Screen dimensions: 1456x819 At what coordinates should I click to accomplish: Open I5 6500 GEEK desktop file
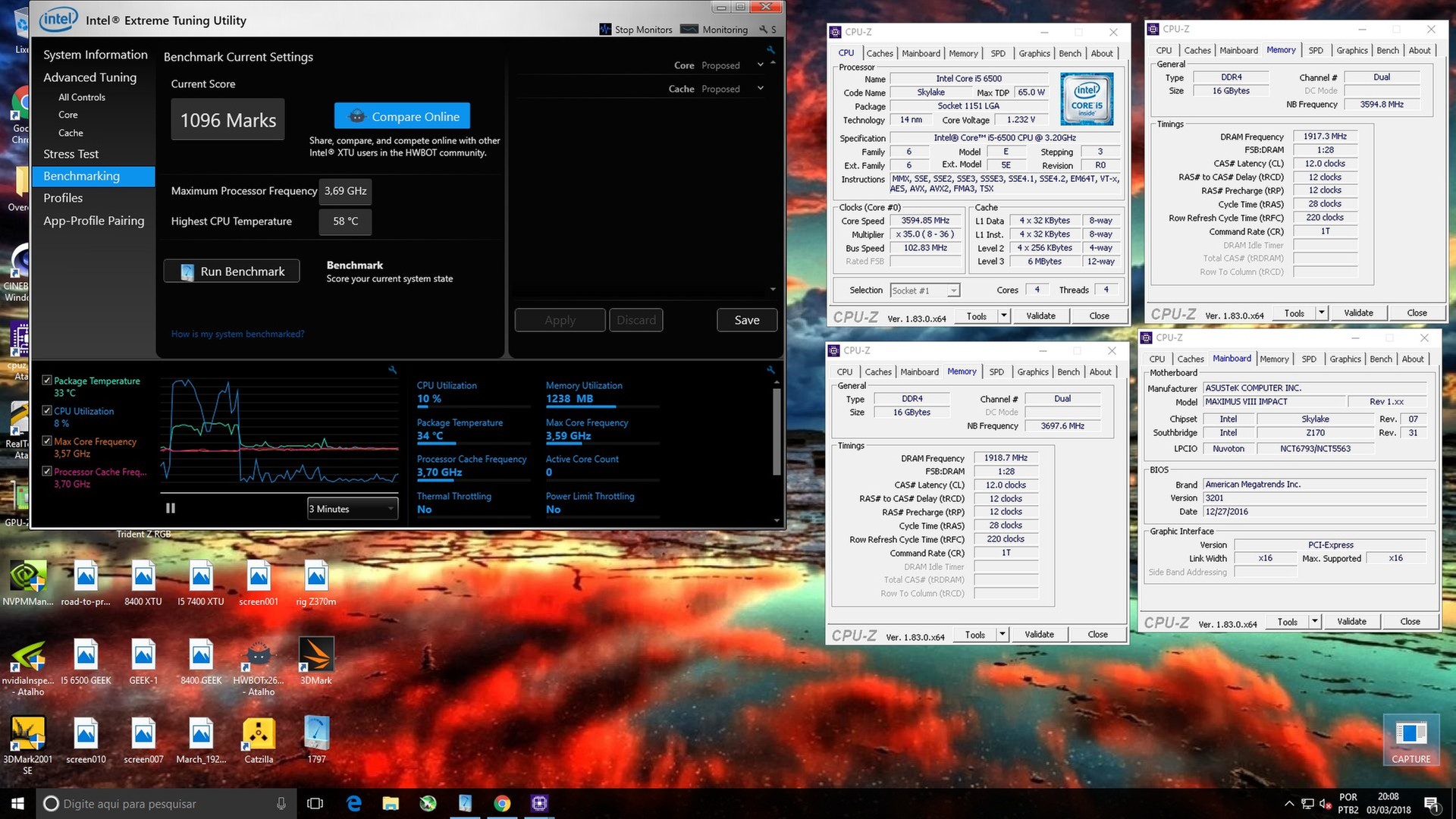coord(86,662)
